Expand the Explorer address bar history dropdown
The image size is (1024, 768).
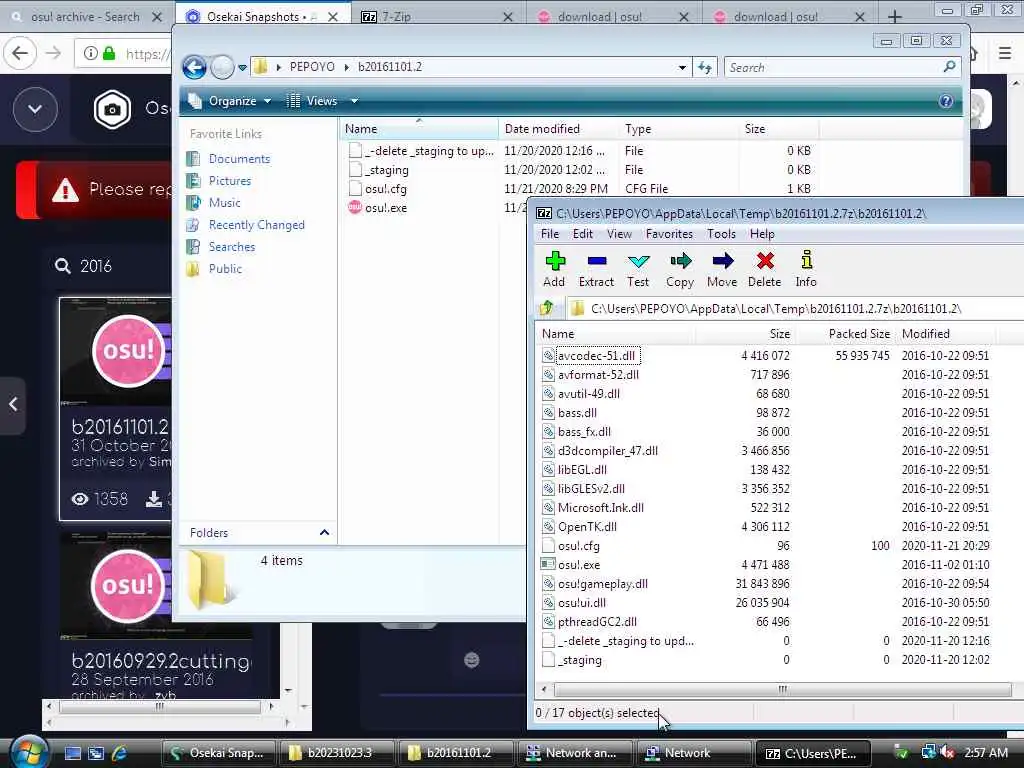(x=682, y=67)
